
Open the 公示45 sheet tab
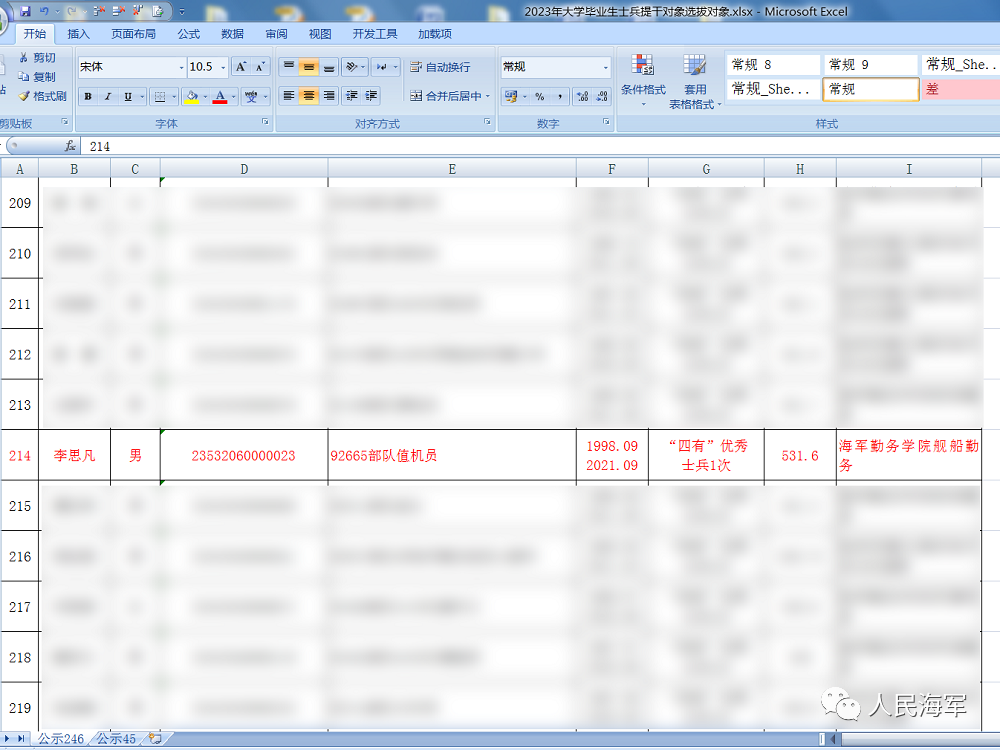[116, 739]
